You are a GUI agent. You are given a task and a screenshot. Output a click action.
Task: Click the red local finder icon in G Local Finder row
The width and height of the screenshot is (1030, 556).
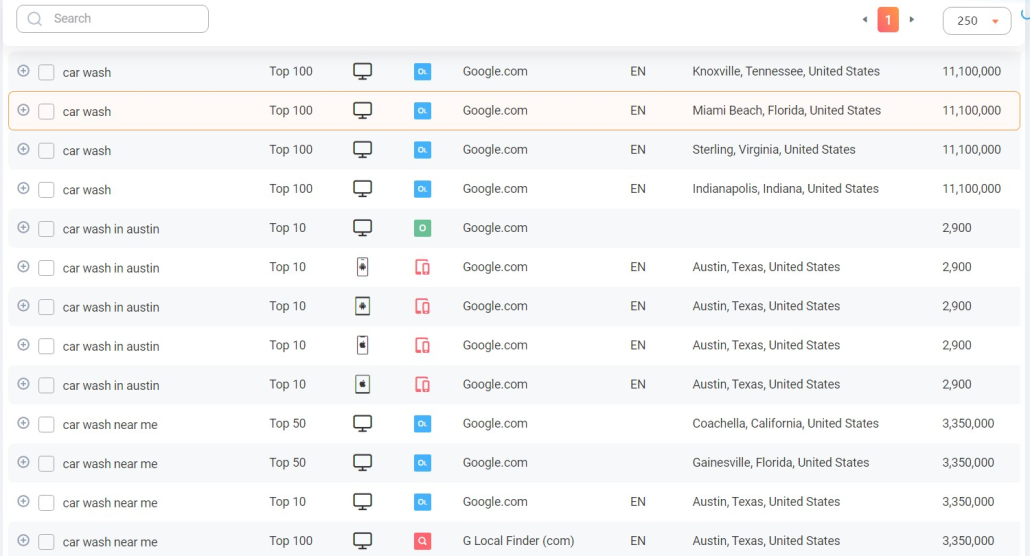[x=422, y=541]
